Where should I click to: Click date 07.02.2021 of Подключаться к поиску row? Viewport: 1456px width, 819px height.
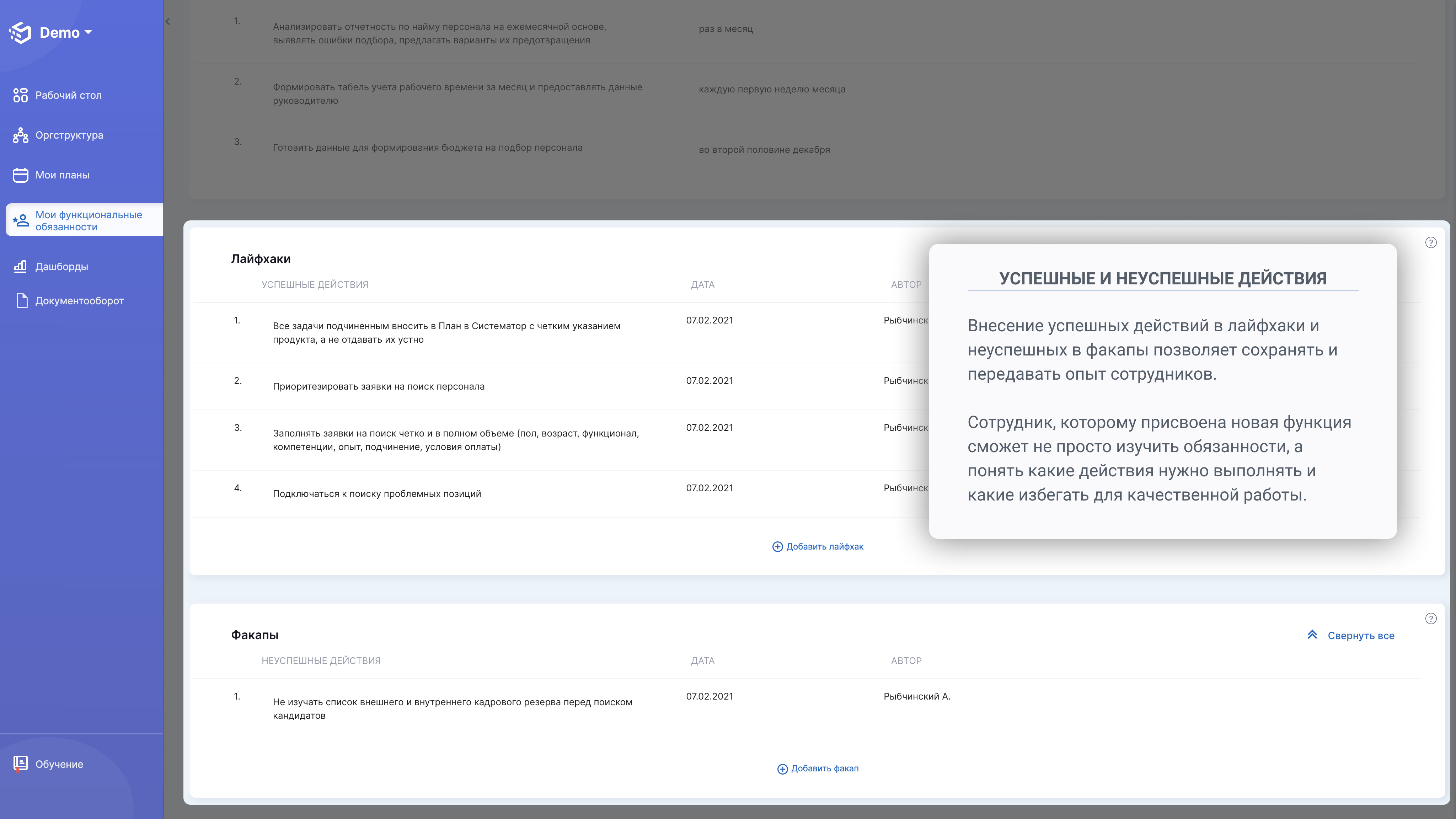tap(710, 488)
